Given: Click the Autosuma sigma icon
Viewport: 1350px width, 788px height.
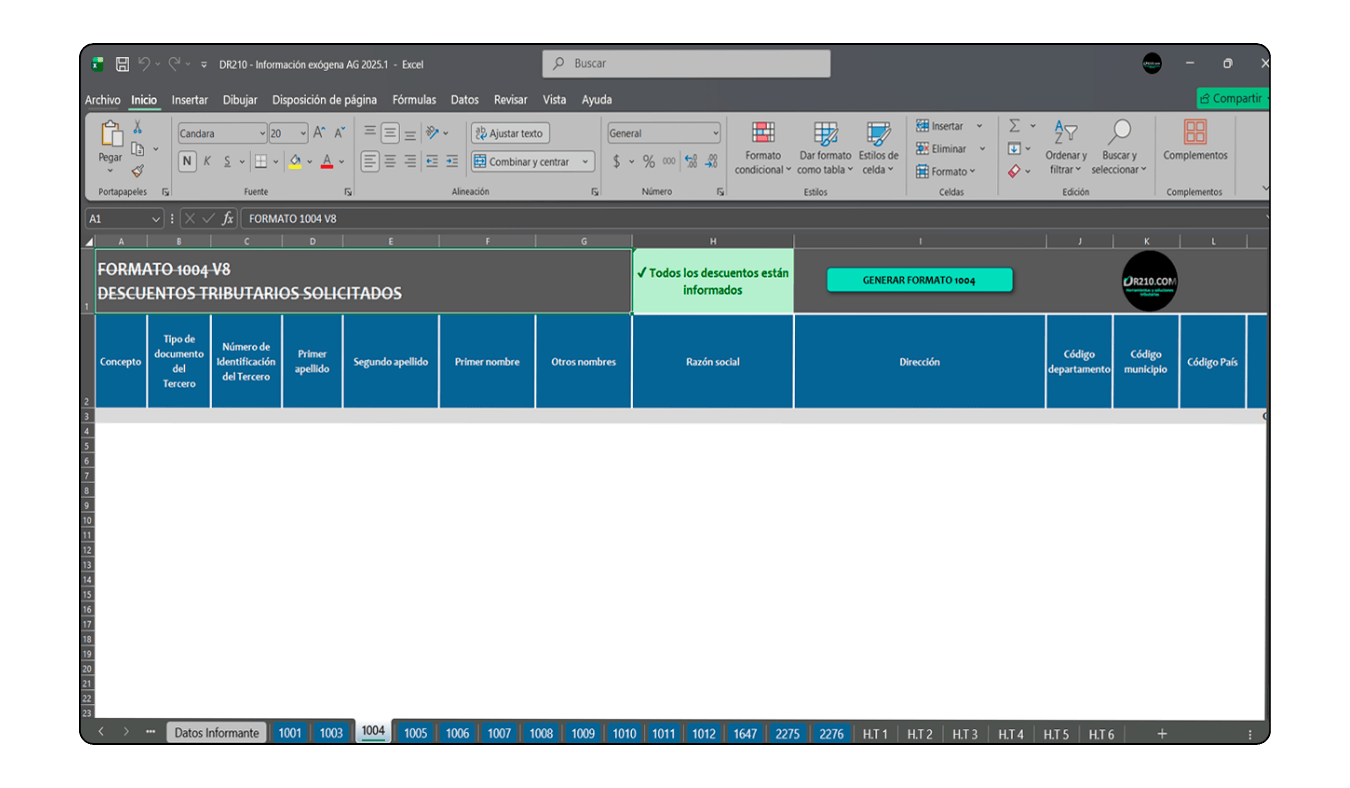Looking at the screenshot, I should pos(1014,126).
